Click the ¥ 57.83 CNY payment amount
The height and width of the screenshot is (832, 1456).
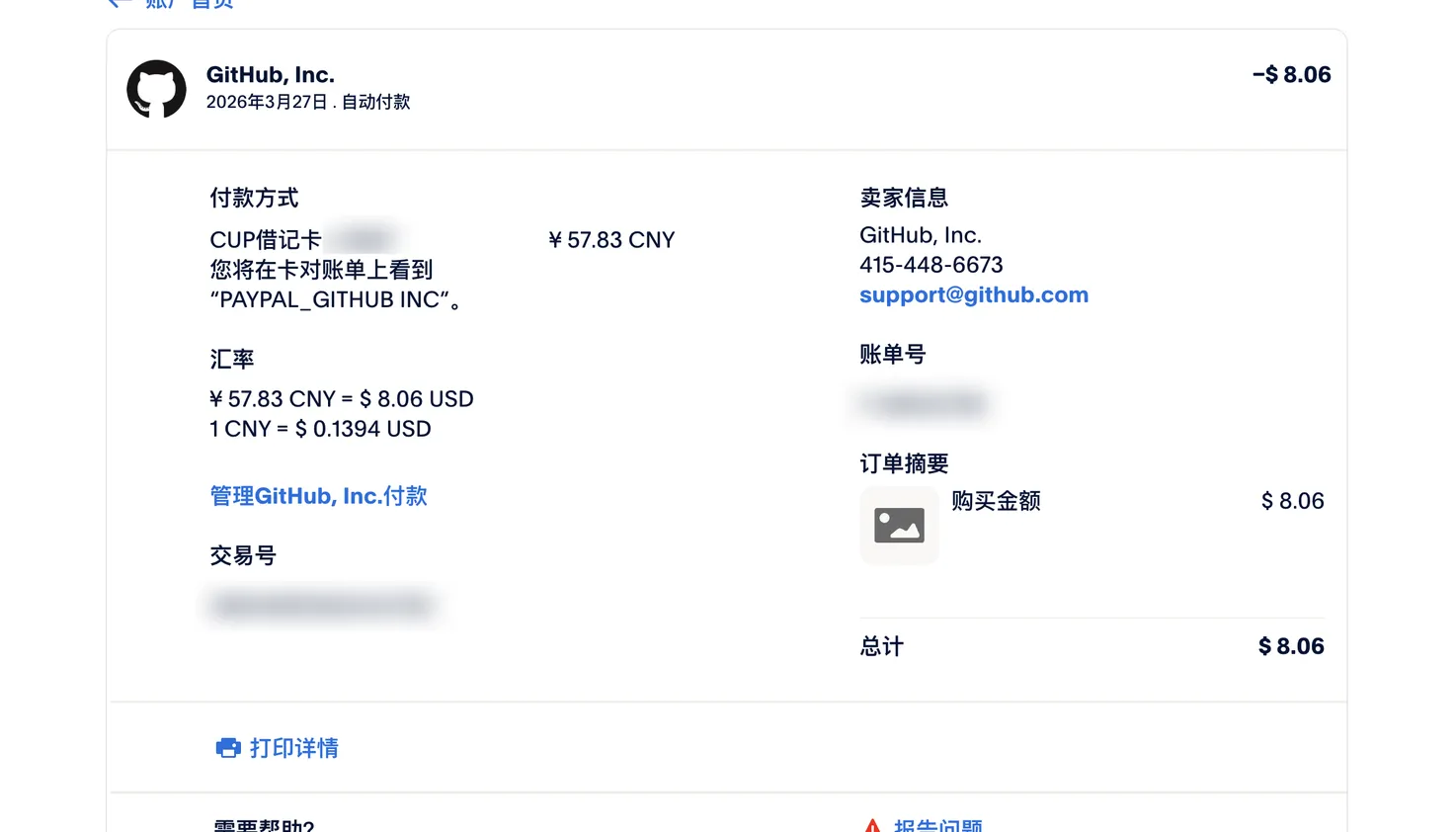(x=611, y=240)
